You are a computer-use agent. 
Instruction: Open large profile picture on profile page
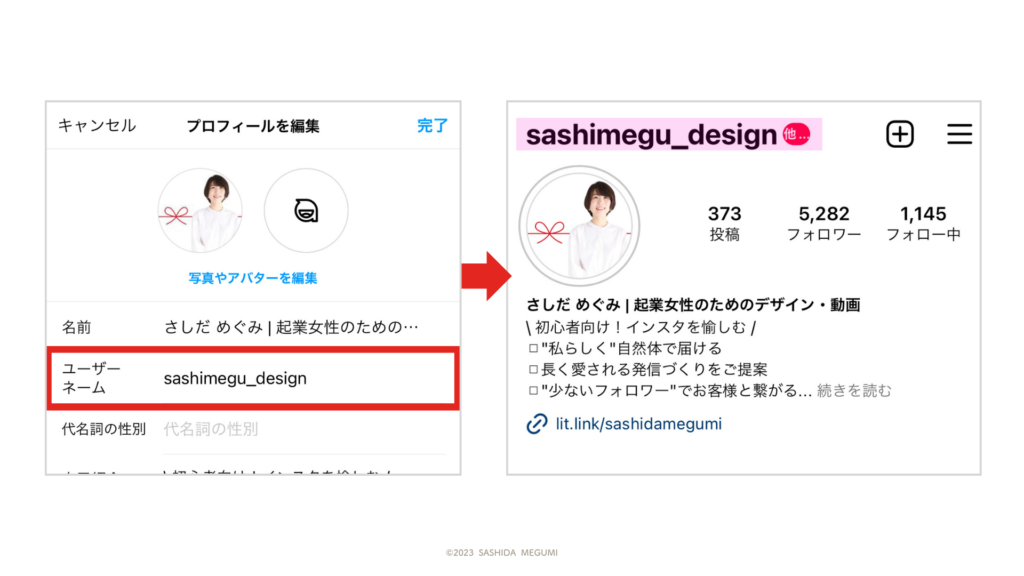(x=579, y=226)
